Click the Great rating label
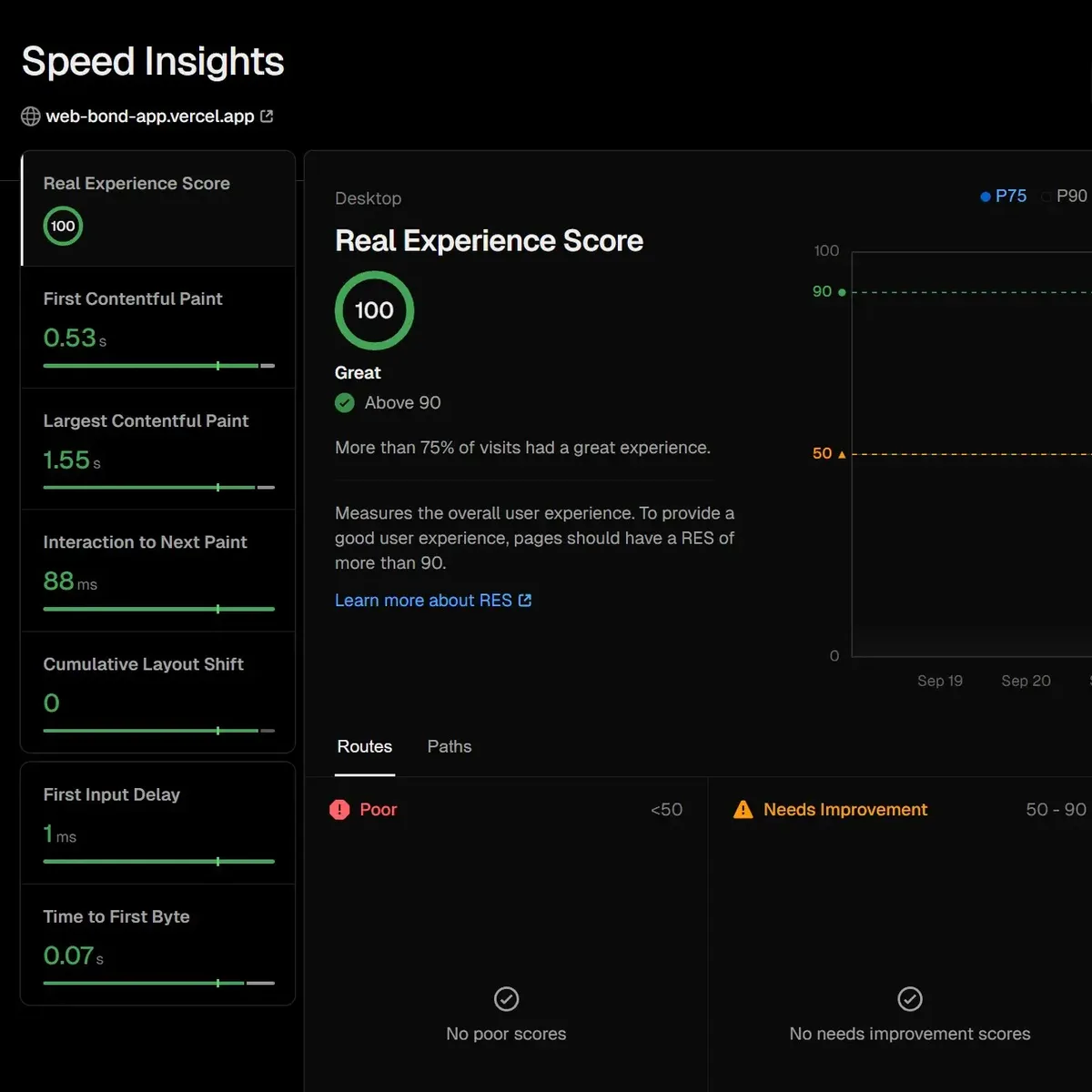 click(x=358, y=373)
